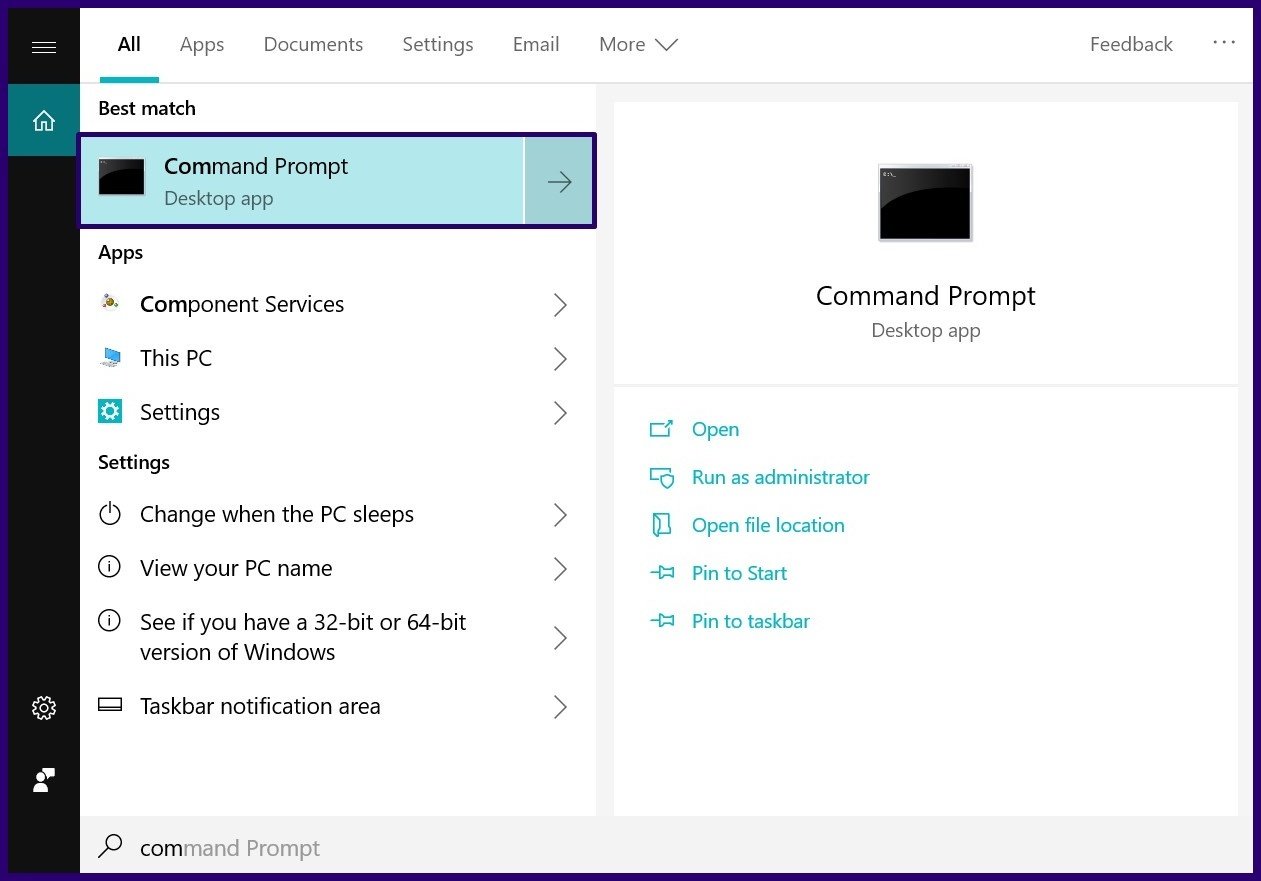Click the taskbar icon beside Taskbar notification area

pyautogui.click(x=110, y=705)
